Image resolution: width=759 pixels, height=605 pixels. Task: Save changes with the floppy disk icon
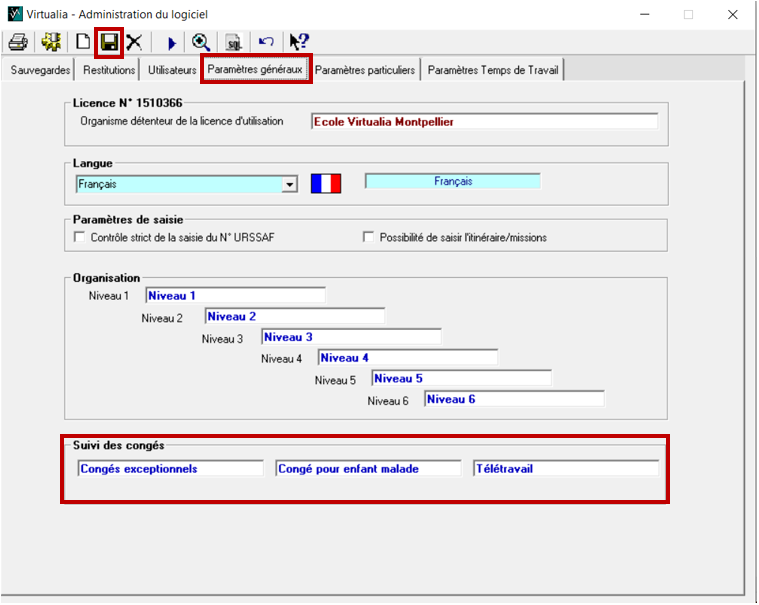coord(108,42)
